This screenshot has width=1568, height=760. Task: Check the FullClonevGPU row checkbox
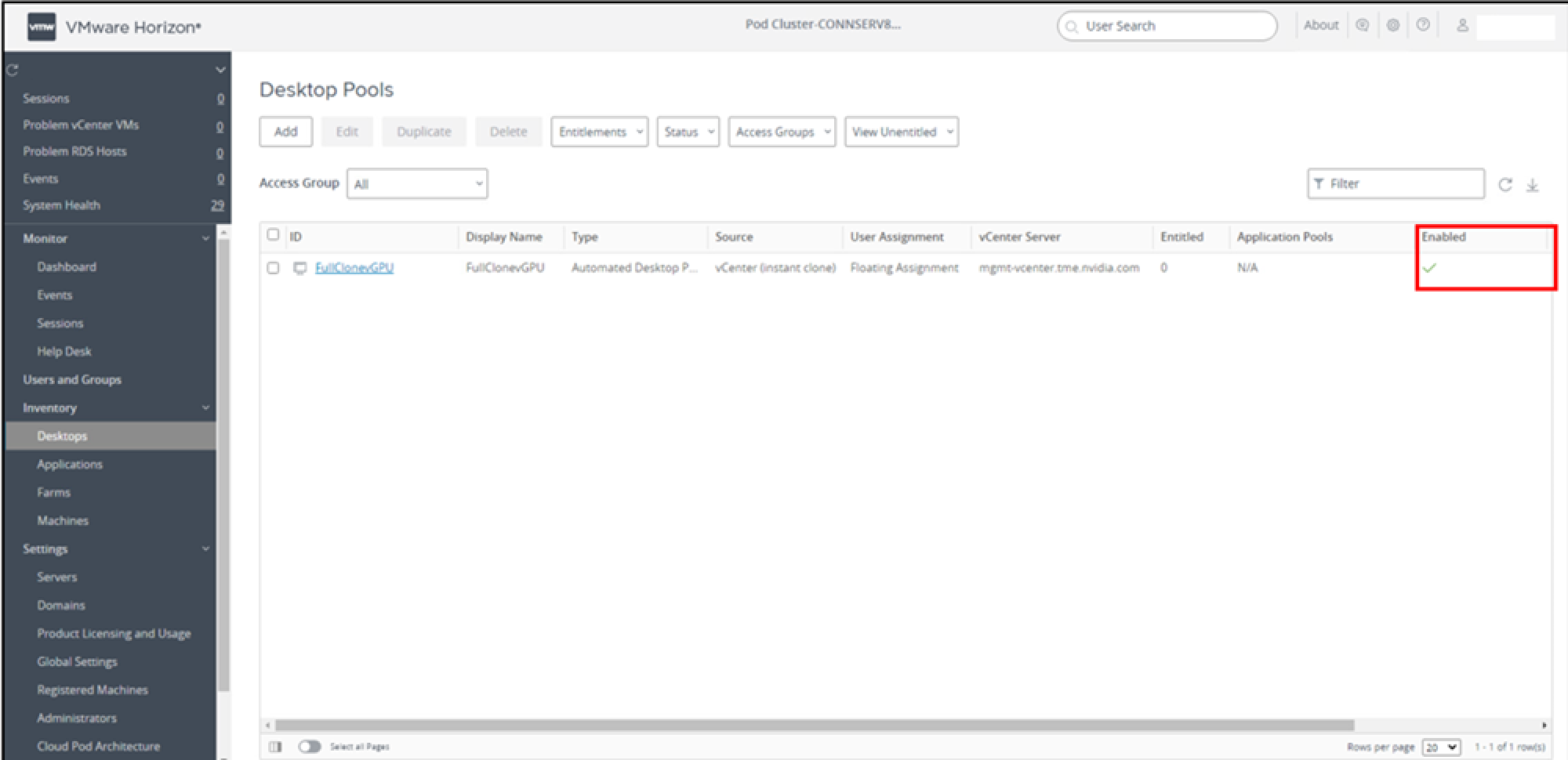click(273, 267)
